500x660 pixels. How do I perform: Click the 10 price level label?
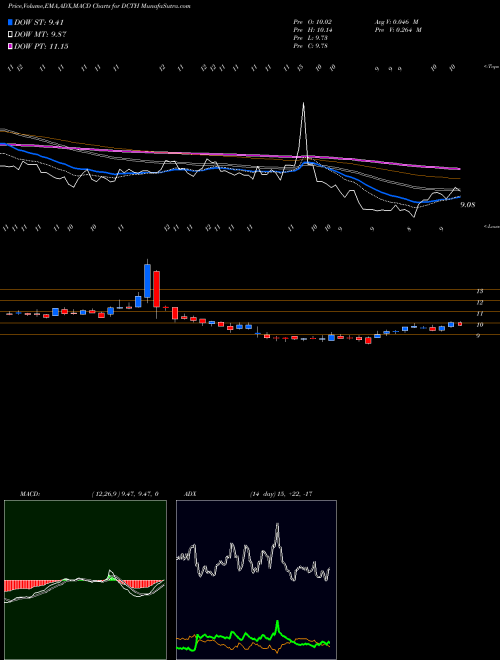(x=479, y=325)
